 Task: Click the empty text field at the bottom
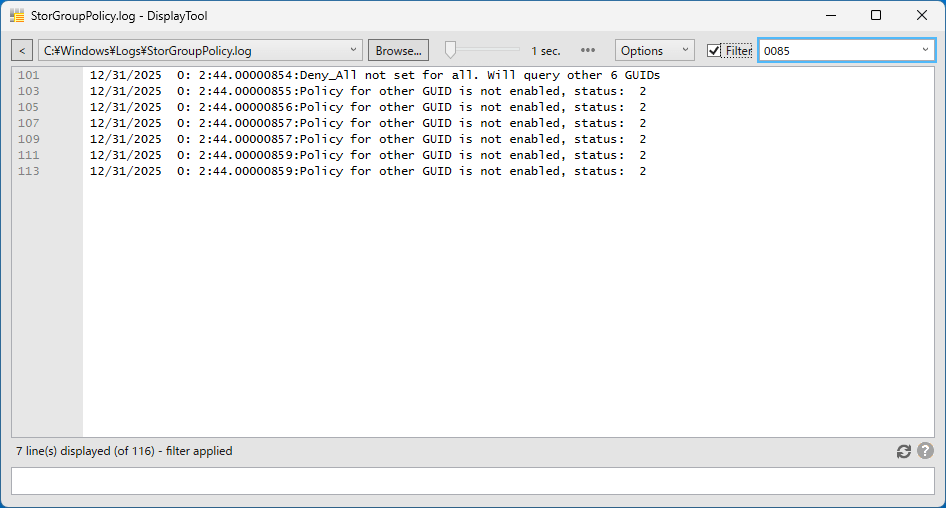pos(472,481)
